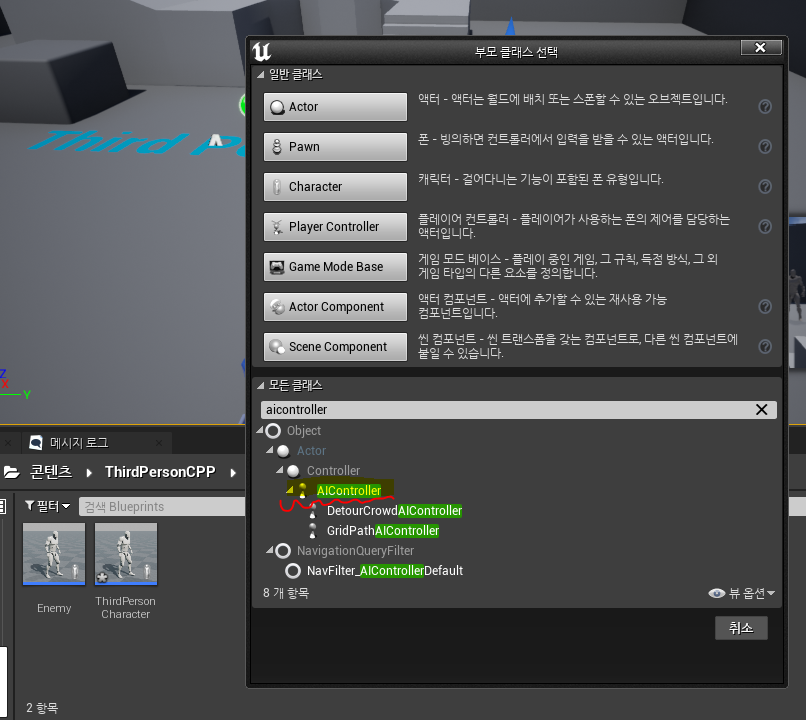
Task: Clear the class search text
Action: tap(761, 410)
